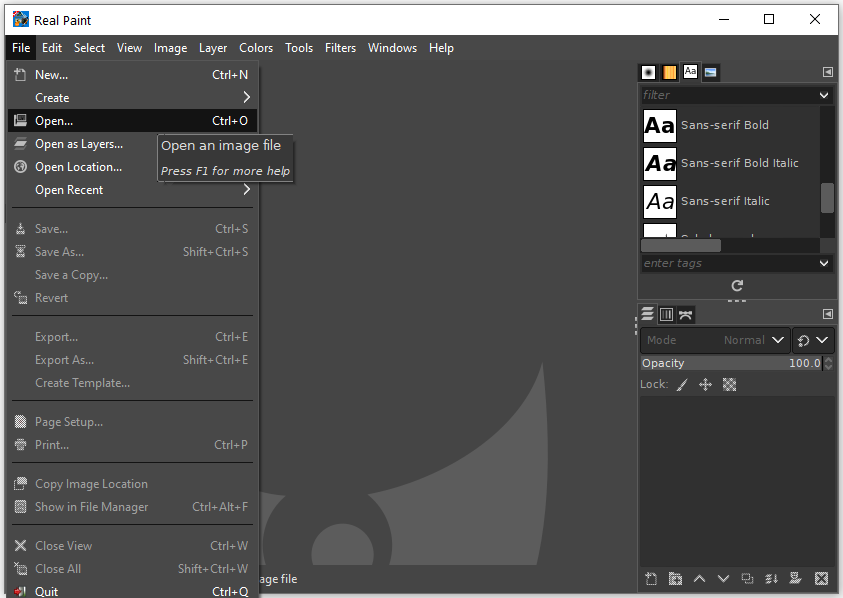Choose Open... from the File menu
The image size is (843, 598).
pyautogui.click(x=132, y=121)
